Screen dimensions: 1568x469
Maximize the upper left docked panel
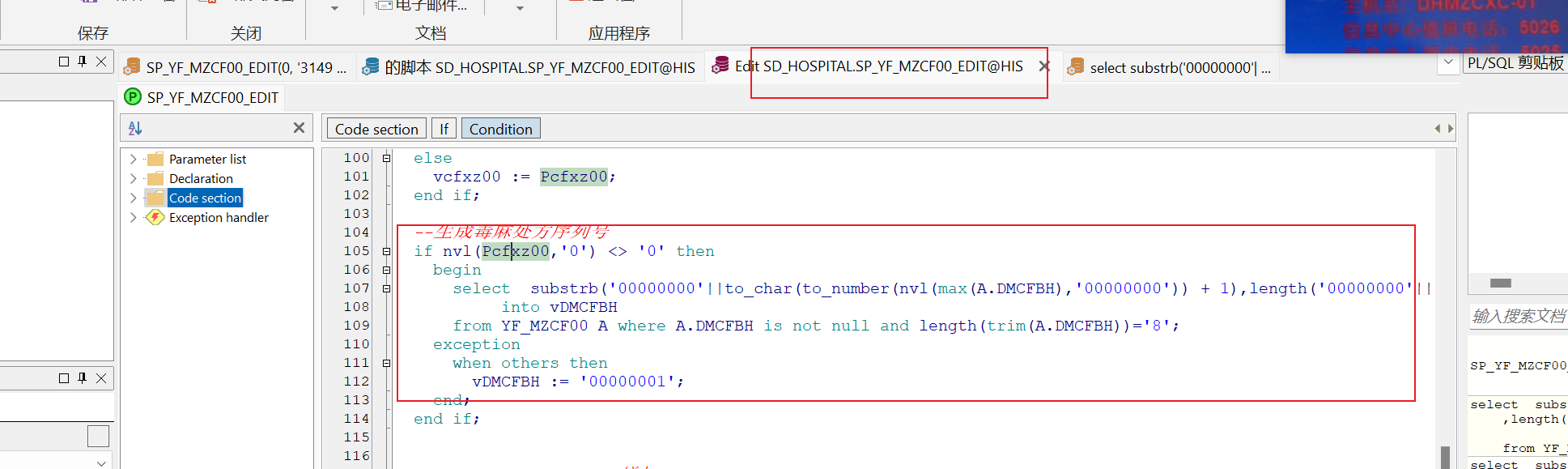[64, 62]
